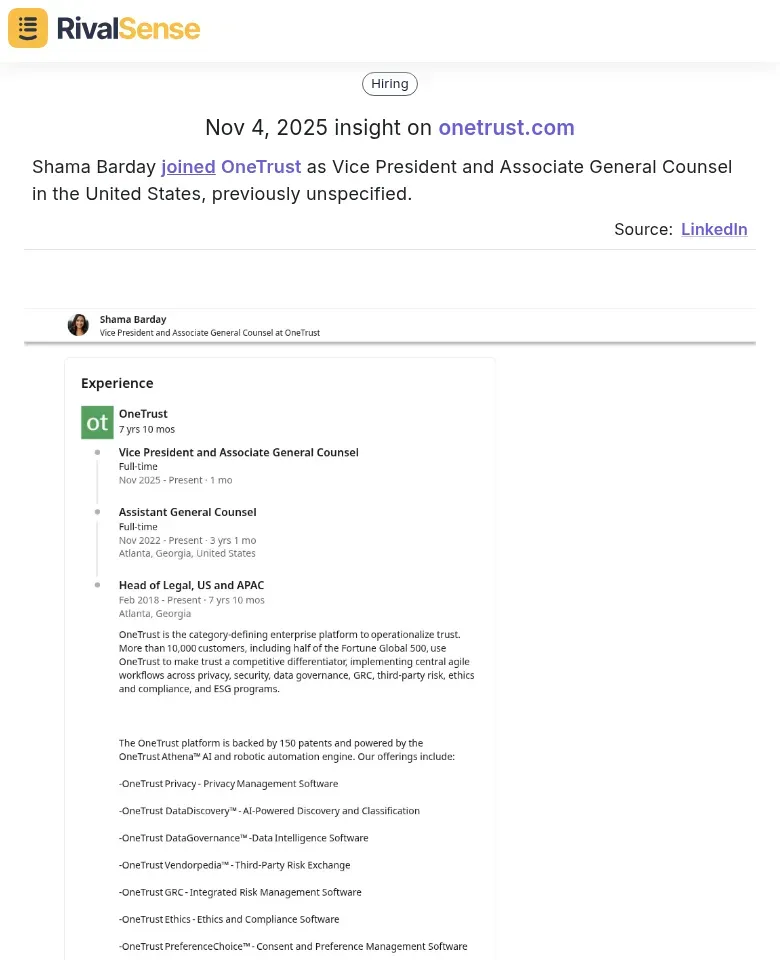Select the Vice President and Associate General Counsel entry
This screenshot has width=780, height=960.
238,452
